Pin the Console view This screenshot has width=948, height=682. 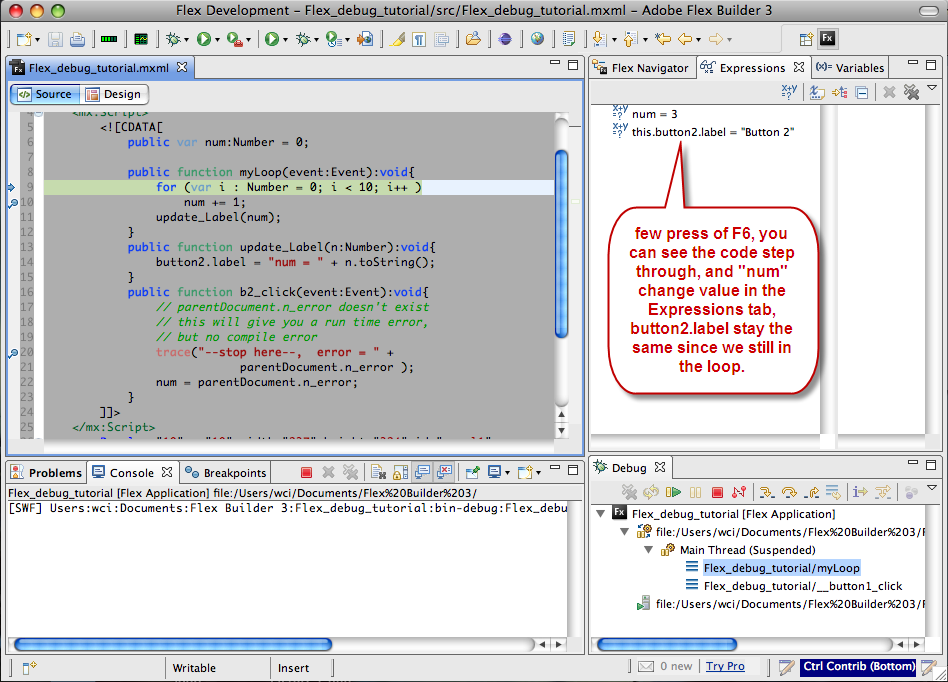473,473
